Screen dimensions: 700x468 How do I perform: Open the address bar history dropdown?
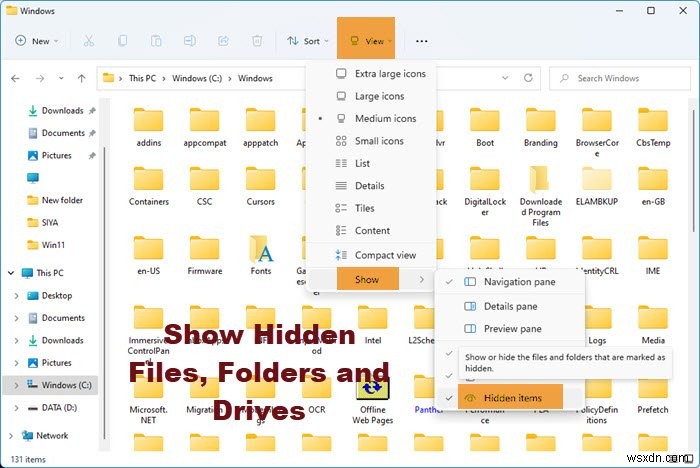coord(505,78)
